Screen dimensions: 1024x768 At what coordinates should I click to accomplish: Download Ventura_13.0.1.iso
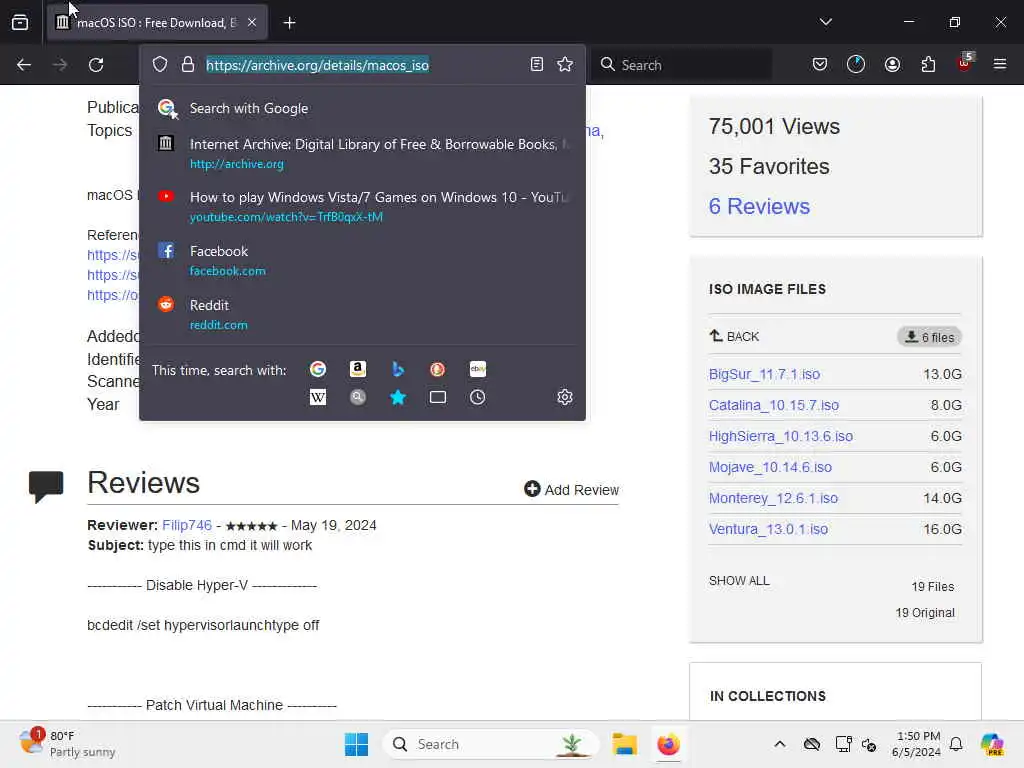(x=769, y=529)
